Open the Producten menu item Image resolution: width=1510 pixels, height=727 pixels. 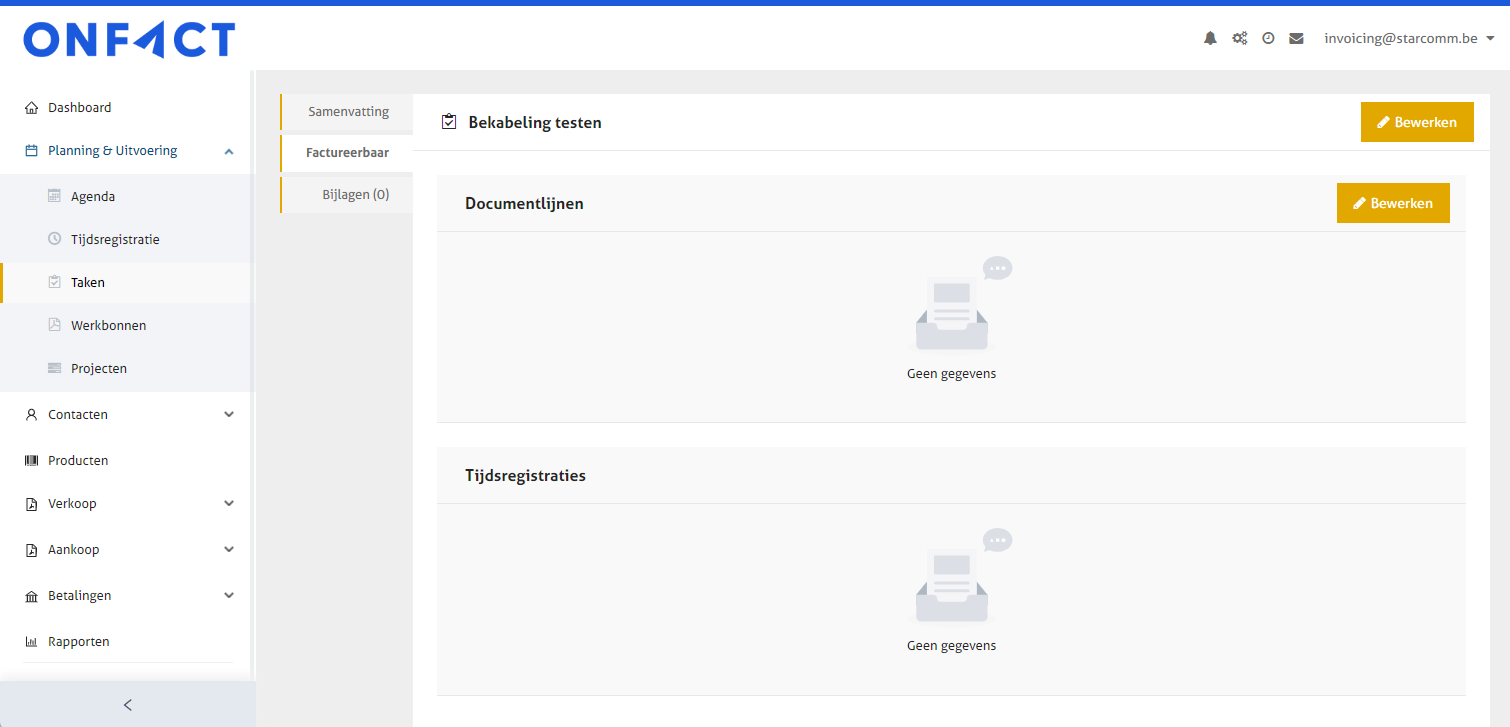point(77,460)
